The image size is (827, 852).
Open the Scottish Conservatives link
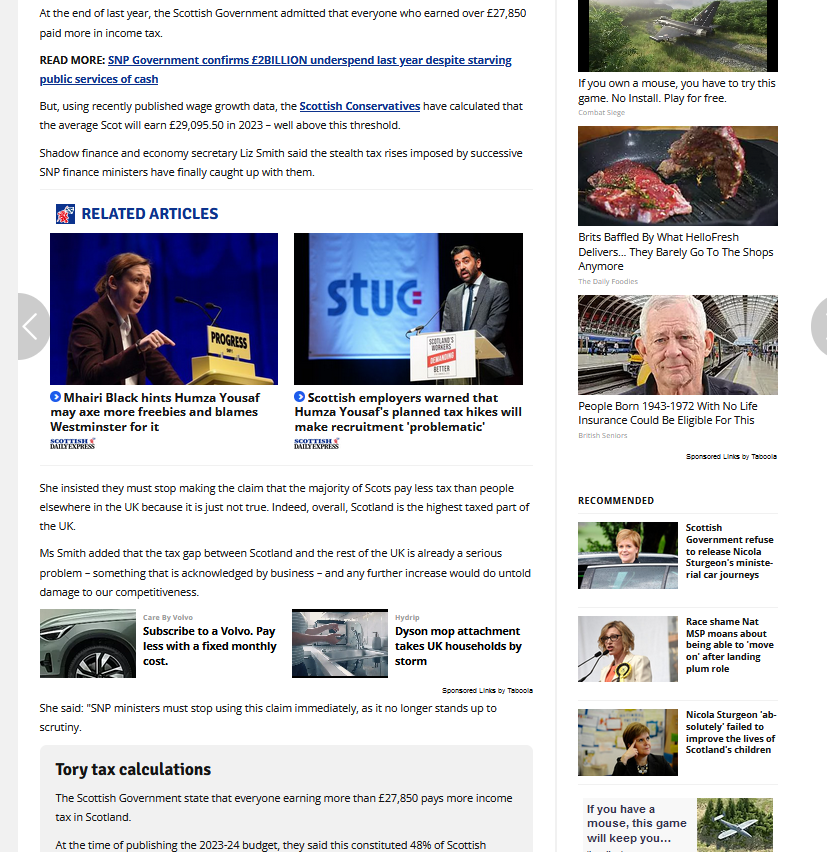click(360, 106)
